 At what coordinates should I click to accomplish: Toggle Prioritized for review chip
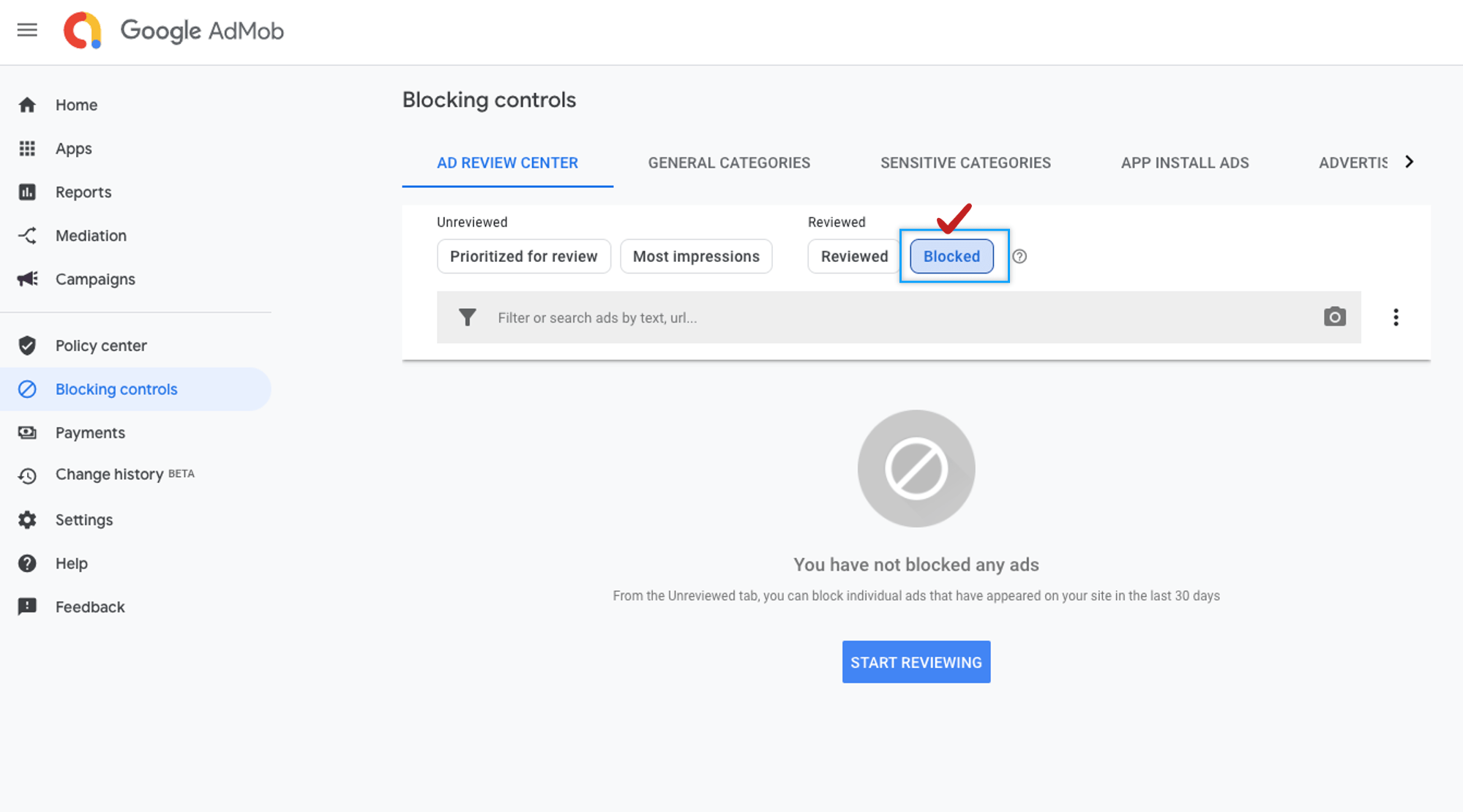click(x=523, y=257)
